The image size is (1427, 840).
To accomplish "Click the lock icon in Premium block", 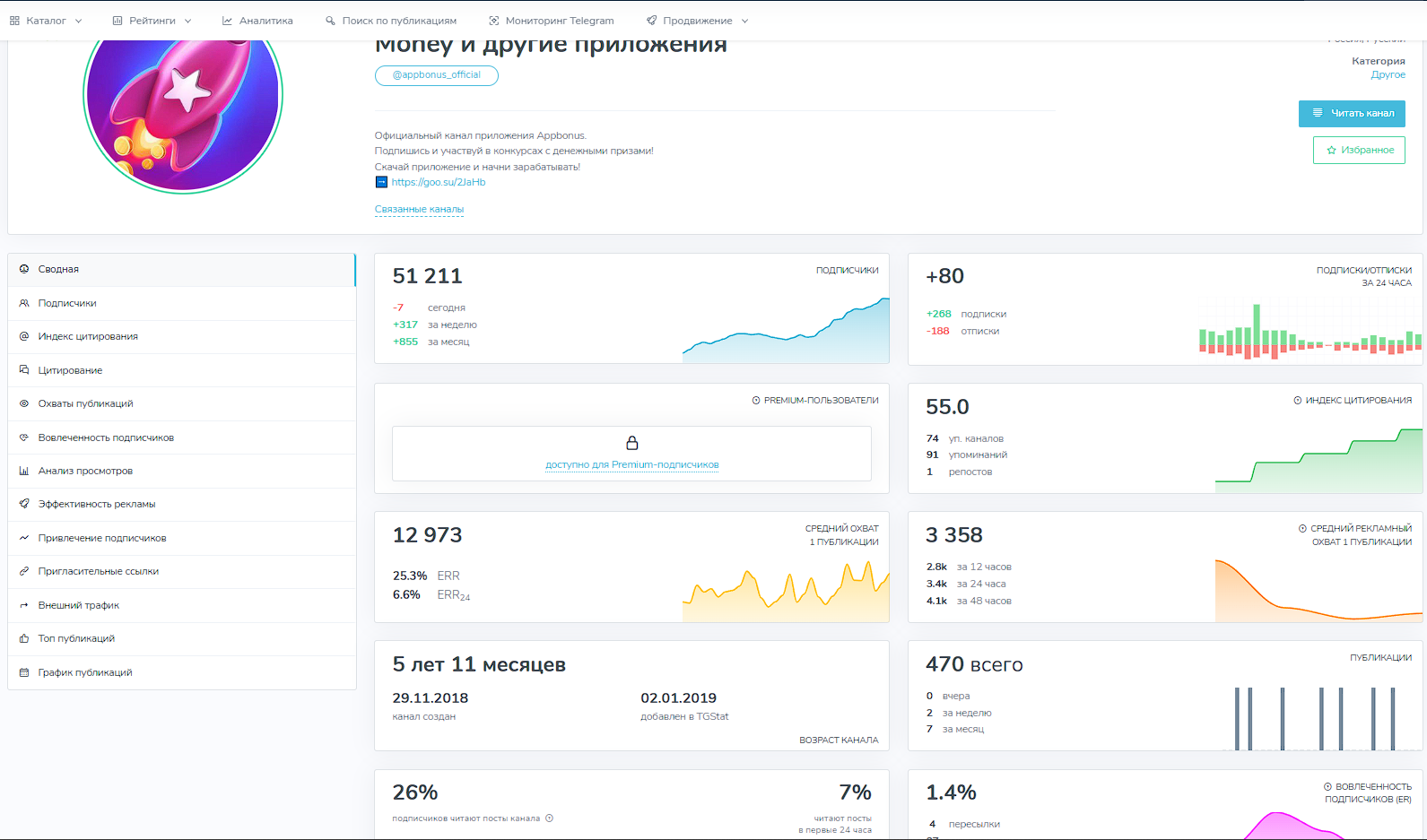I will pos(632,443).
